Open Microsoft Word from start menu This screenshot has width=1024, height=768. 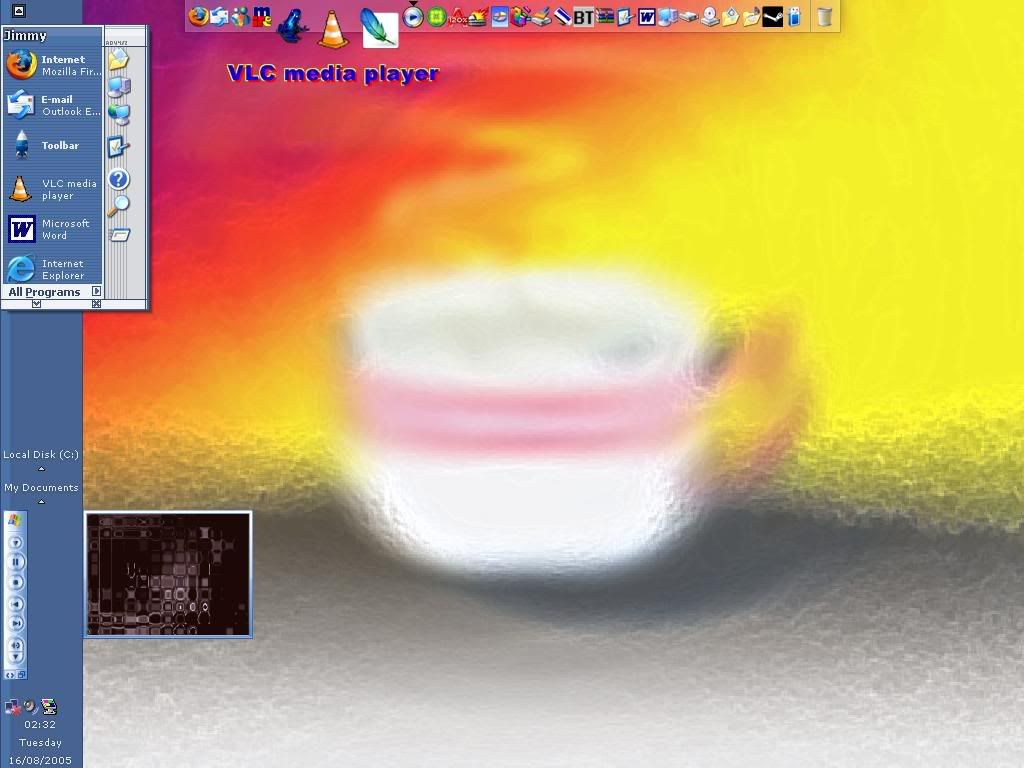tap(54, 229)
